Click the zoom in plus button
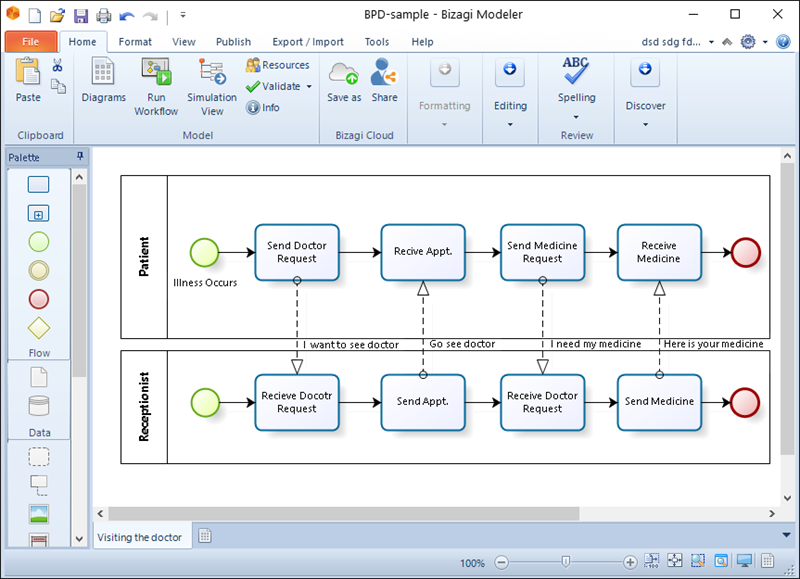Screen dimensions: 800x579 click(x=630, y=562)
